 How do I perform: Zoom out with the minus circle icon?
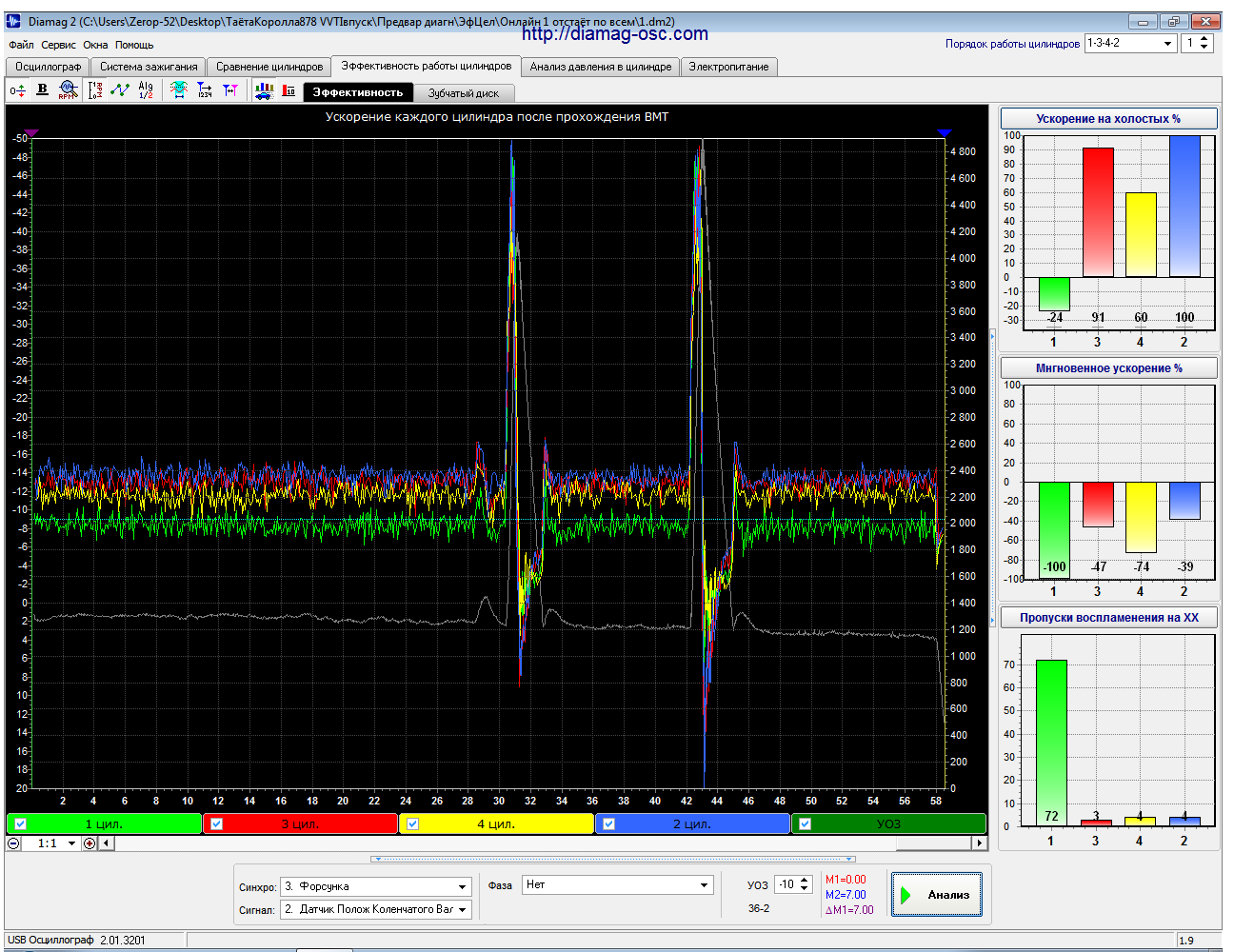tap(13, 843)
